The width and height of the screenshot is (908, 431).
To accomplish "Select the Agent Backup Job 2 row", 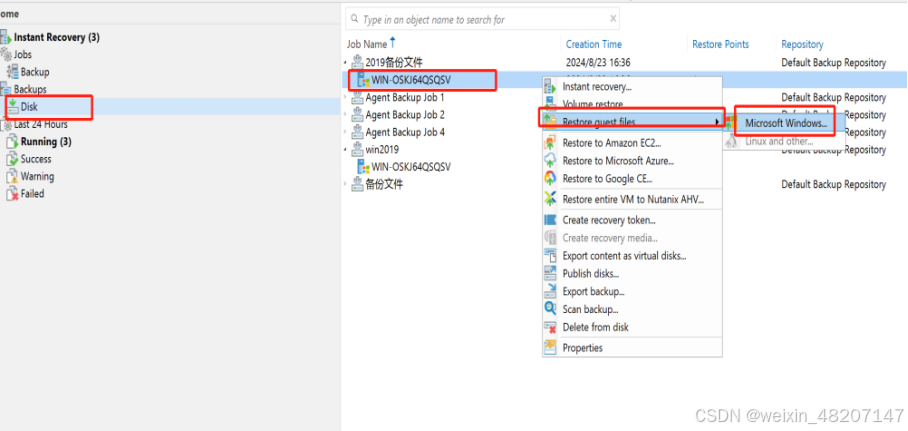I will click(405, 115).
